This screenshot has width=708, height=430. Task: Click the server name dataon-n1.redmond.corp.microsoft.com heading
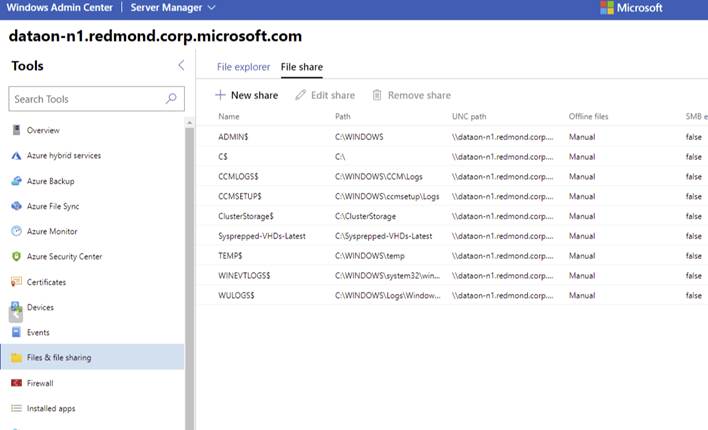(x=155, y=36)
